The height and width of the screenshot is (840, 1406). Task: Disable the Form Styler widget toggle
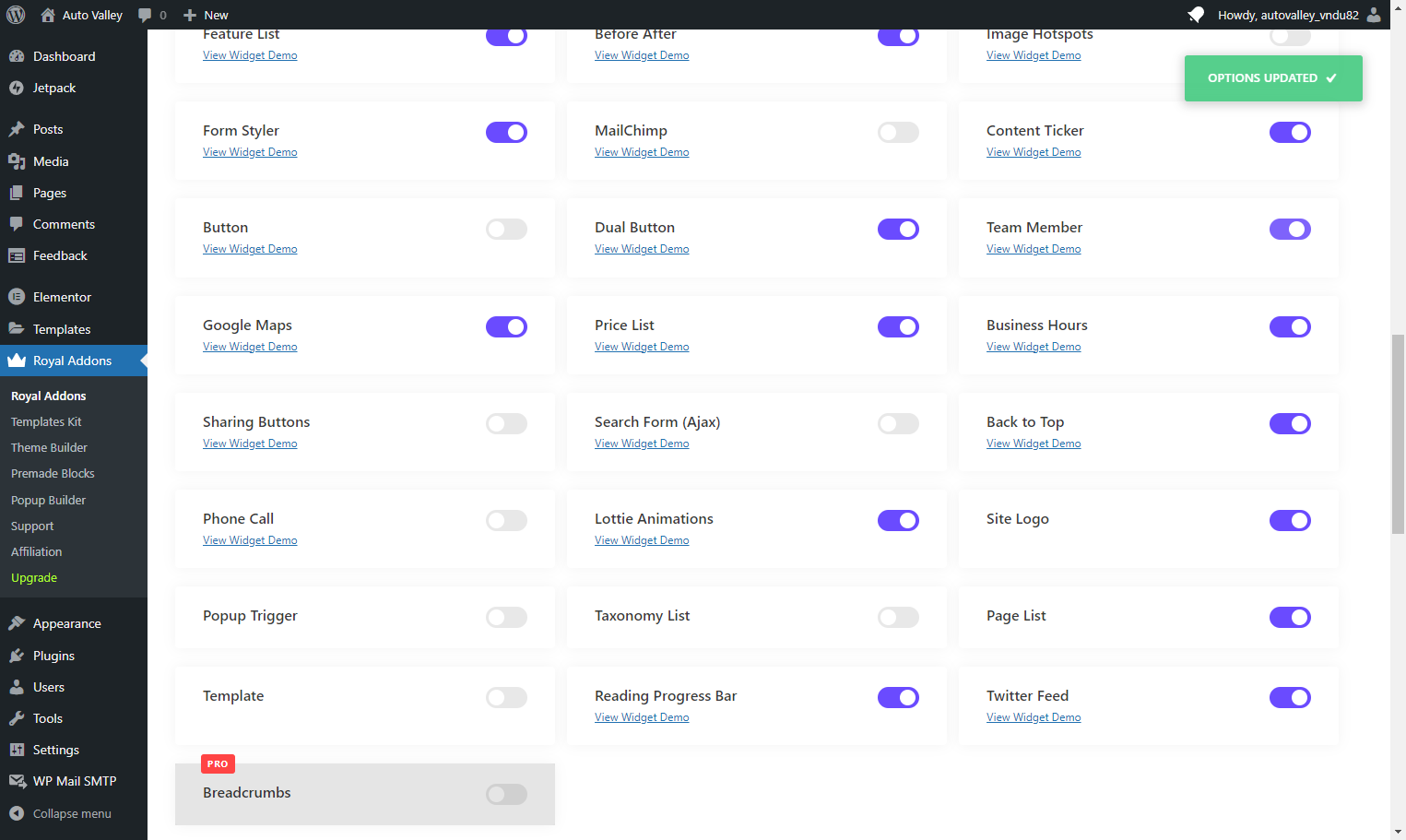point(506,132)
